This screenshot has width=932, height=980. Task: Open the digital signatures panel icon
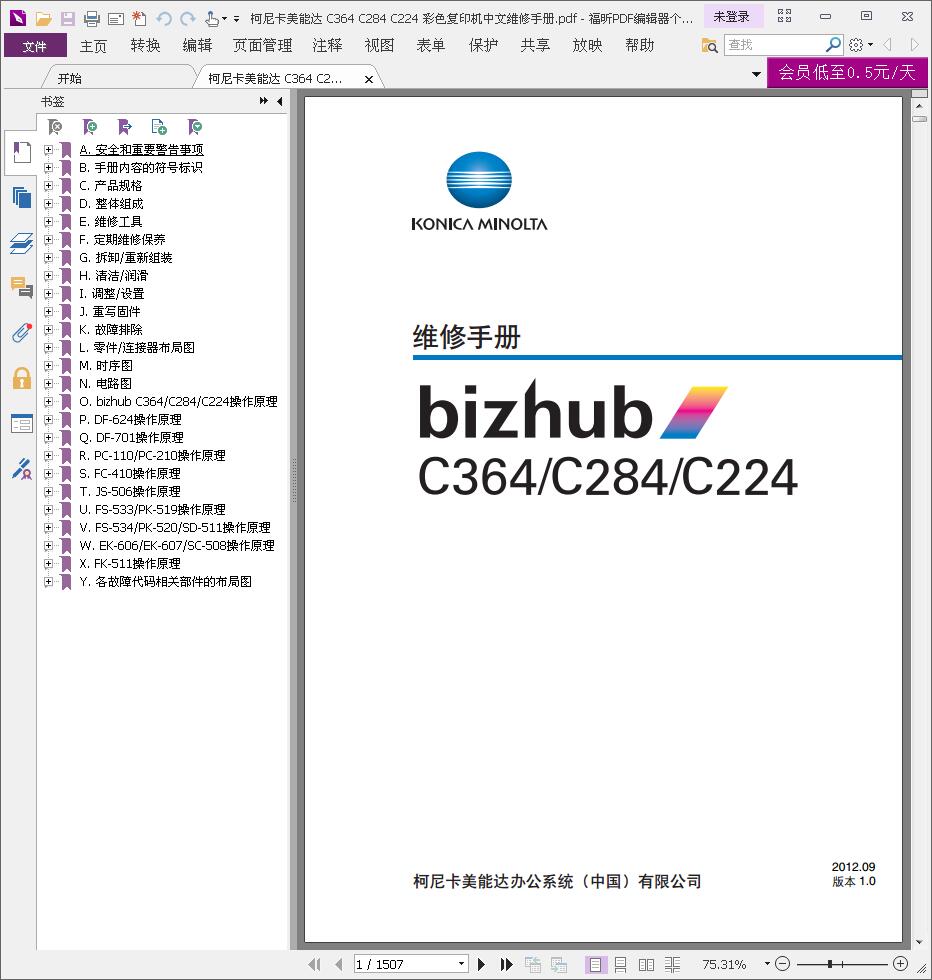(22, 469)
